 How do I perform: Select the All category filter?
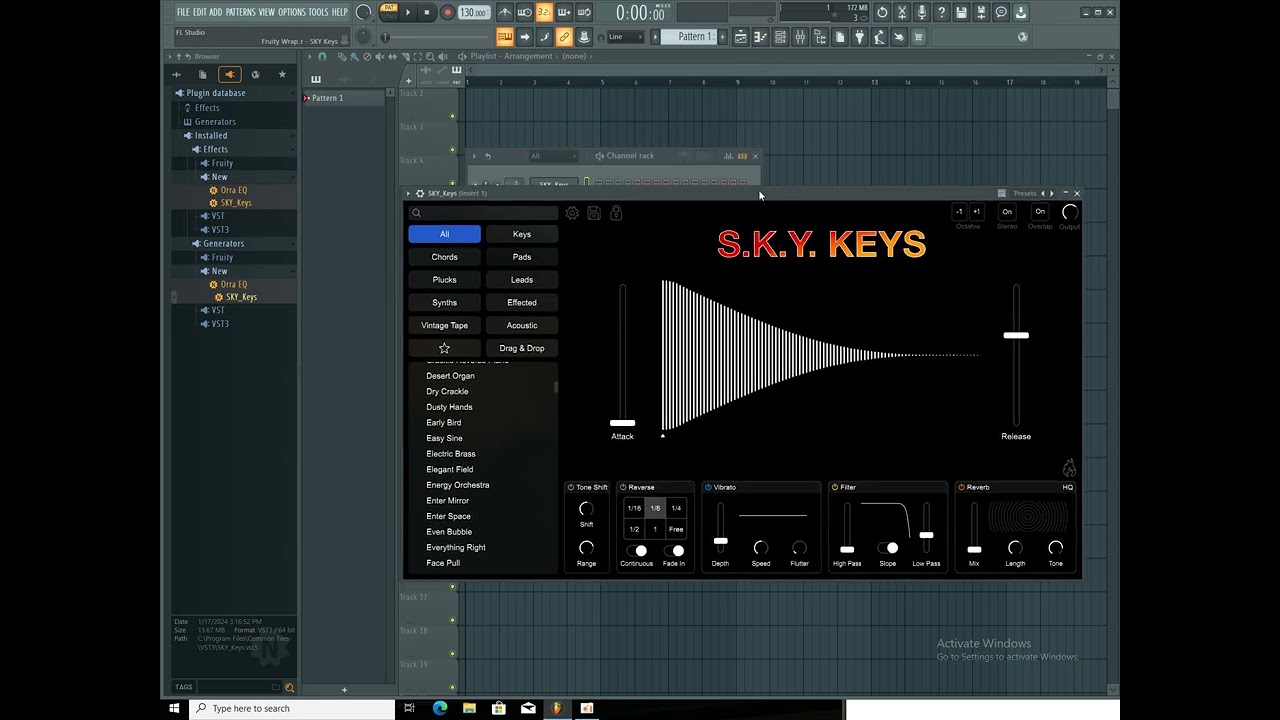click(444, 234)
